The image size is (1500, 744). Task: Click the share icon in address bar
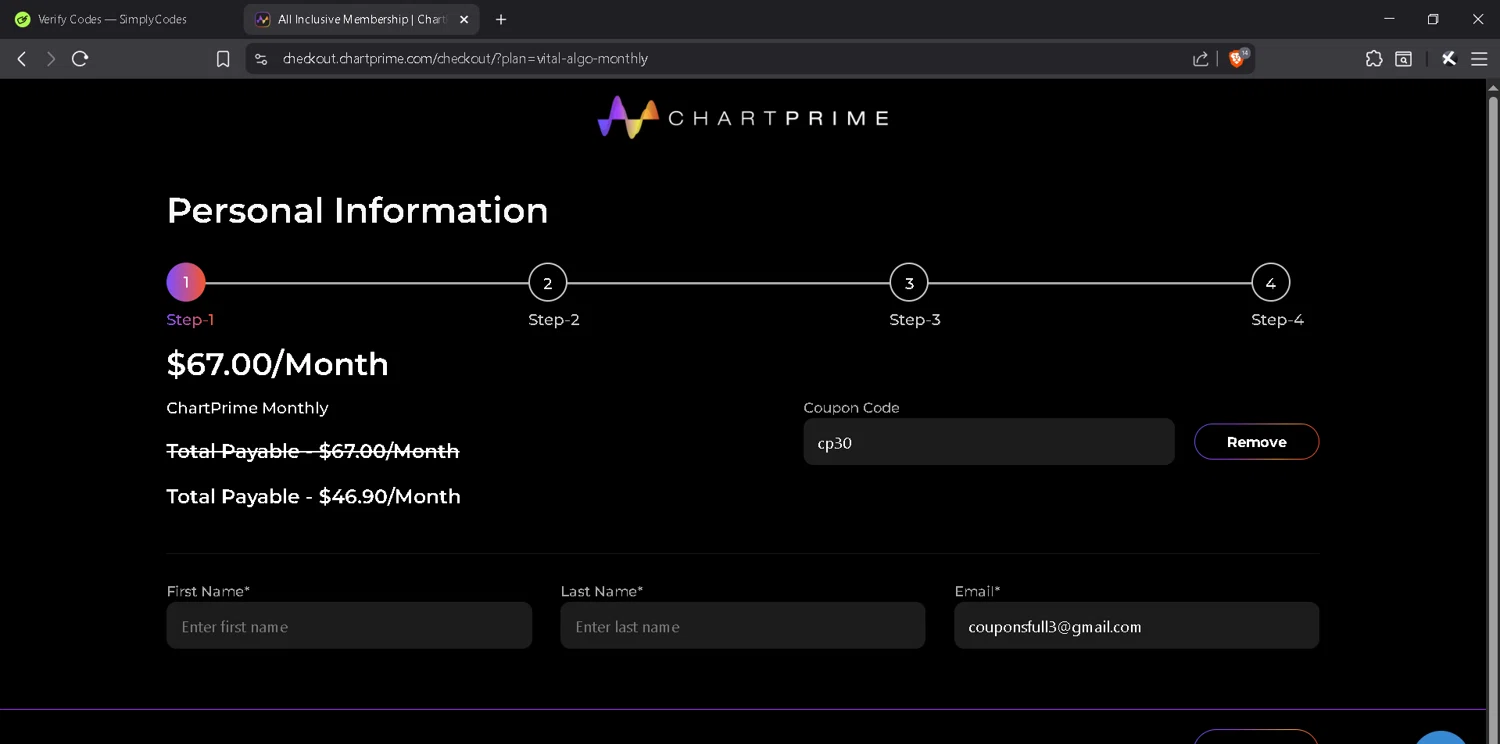pyautogui.click(x=1200, y=59)
